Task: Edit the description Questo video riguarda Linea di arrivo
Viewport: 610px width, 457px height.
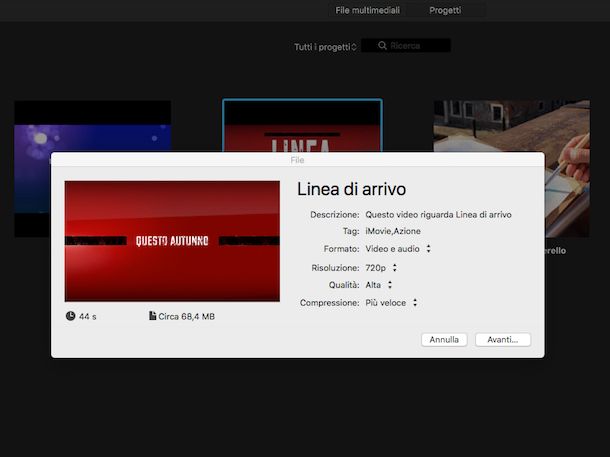Action: tap(438, 214)
